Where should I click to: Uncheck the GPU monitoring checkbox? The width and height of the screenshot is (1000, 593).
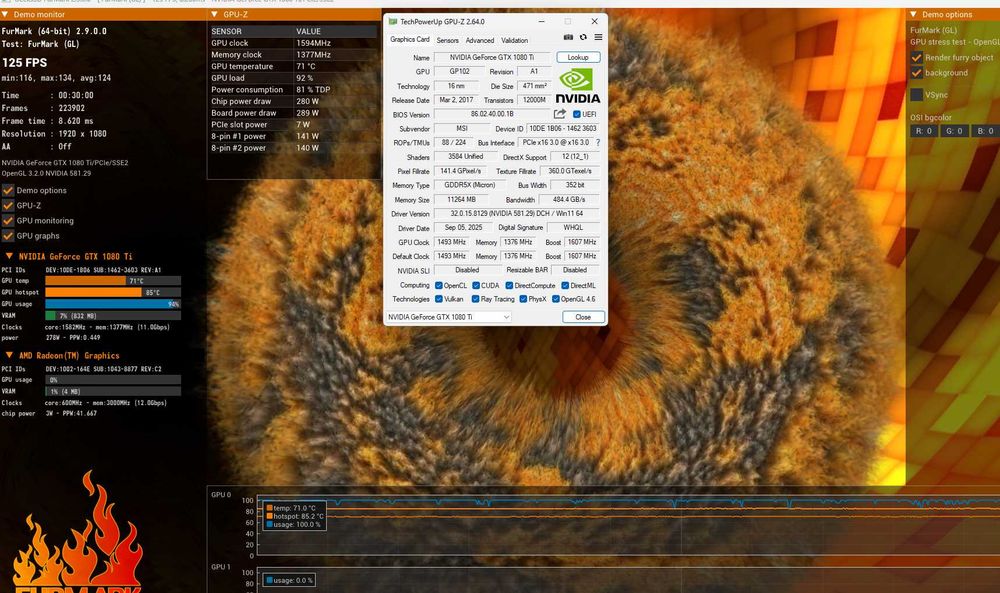8,221
